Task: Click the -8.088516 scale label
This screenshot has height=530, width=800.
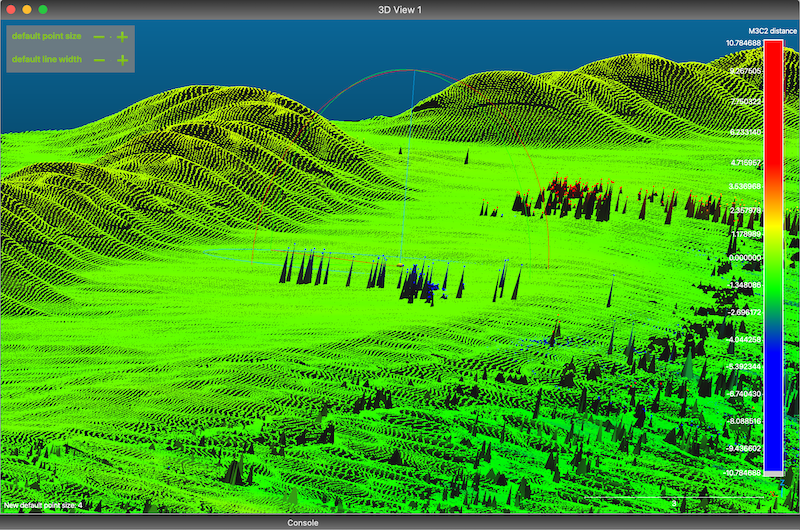Action: (743, 421)
